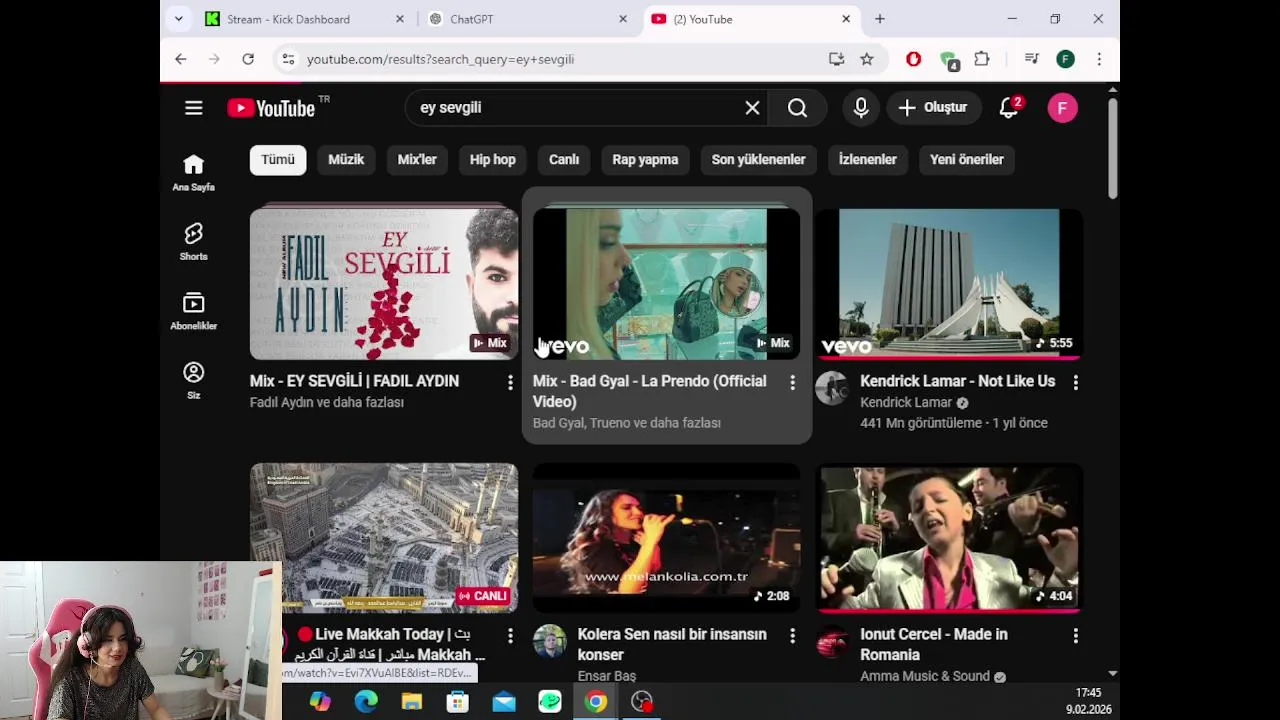Open Amma Music & Sound avatar
The image size is (1280, 720).
click(832, 641)
